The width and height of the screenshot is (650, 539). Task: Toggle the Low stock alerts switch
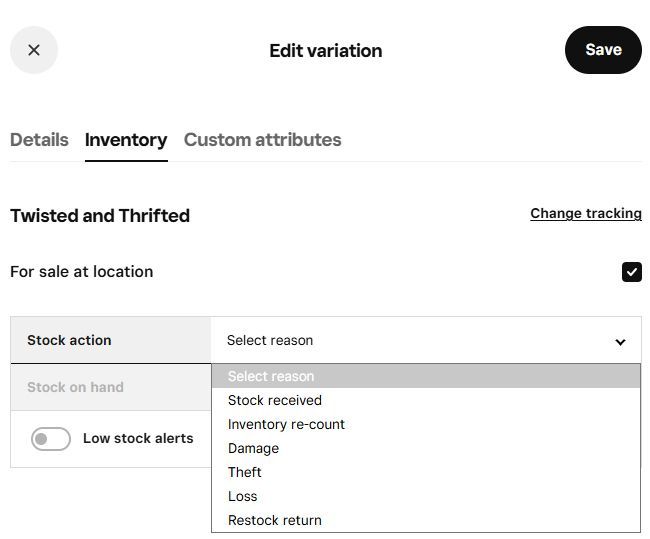pyautogui.click(x=51, y=439)
